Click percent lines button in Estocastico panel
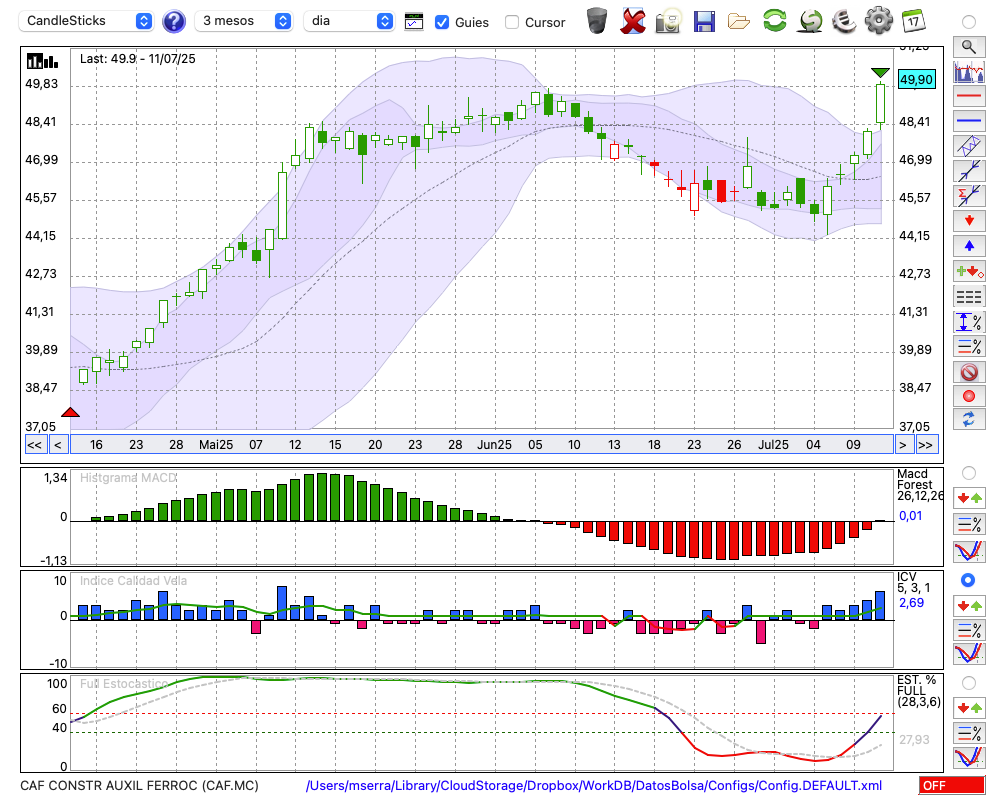The width and height of the screenshot is (1000, 800). 969,732
